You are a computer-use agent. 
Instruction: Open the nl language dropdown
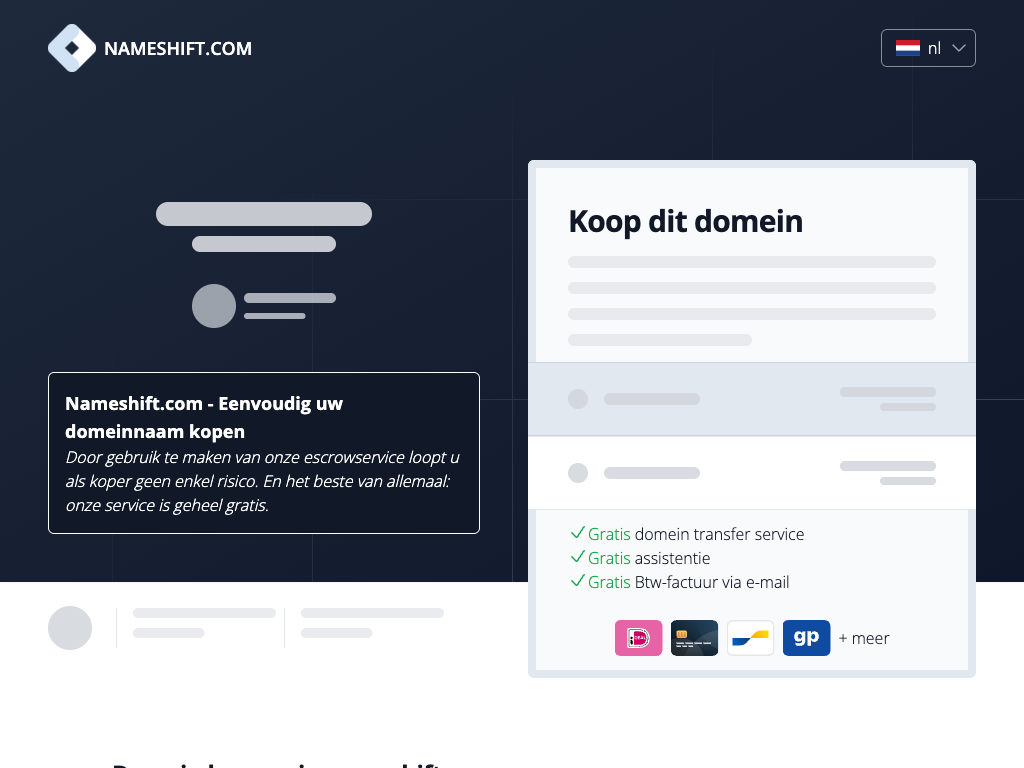point(928,48)
